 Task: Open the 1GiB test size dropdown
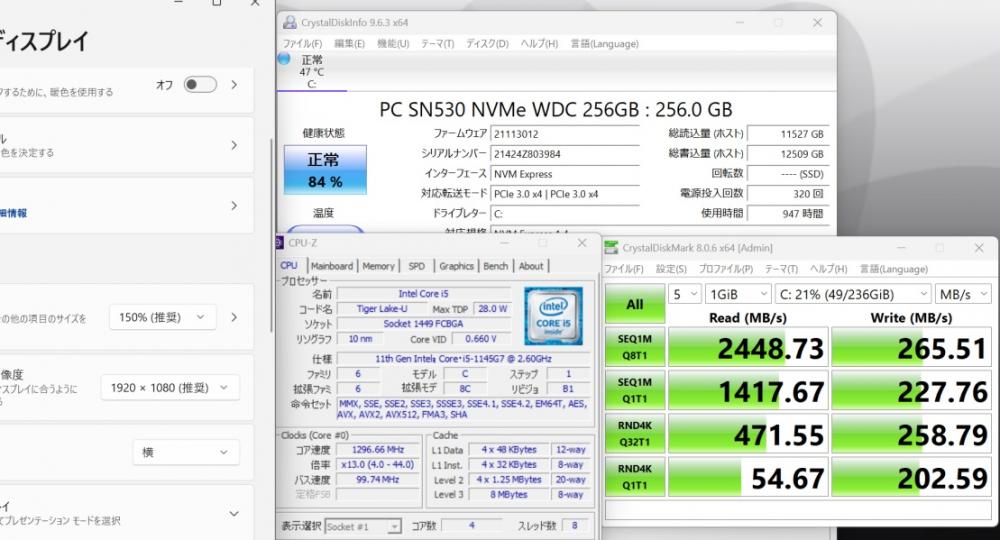click(739, 295)
